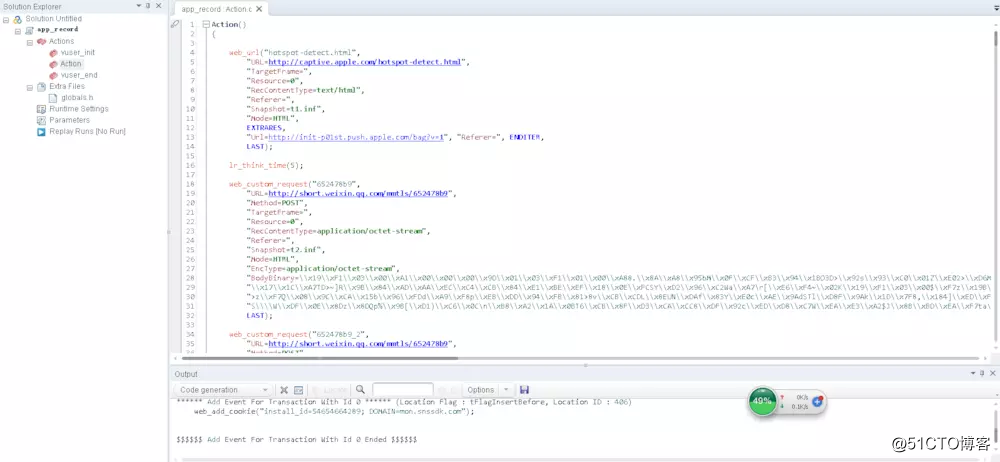
Task: Open Runtime Settings in the tree
Action: click(79, 109)
